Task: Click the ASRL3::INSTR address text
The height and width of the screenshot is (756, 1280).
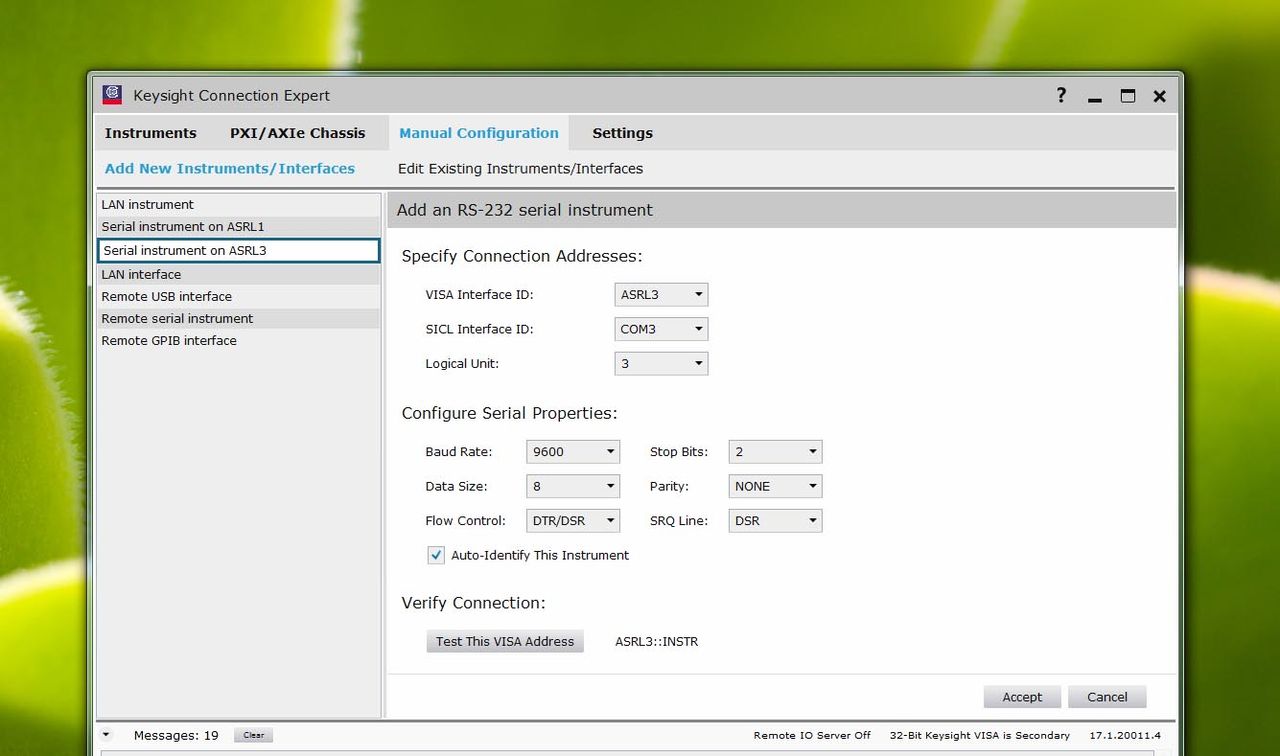Action: 656,641
